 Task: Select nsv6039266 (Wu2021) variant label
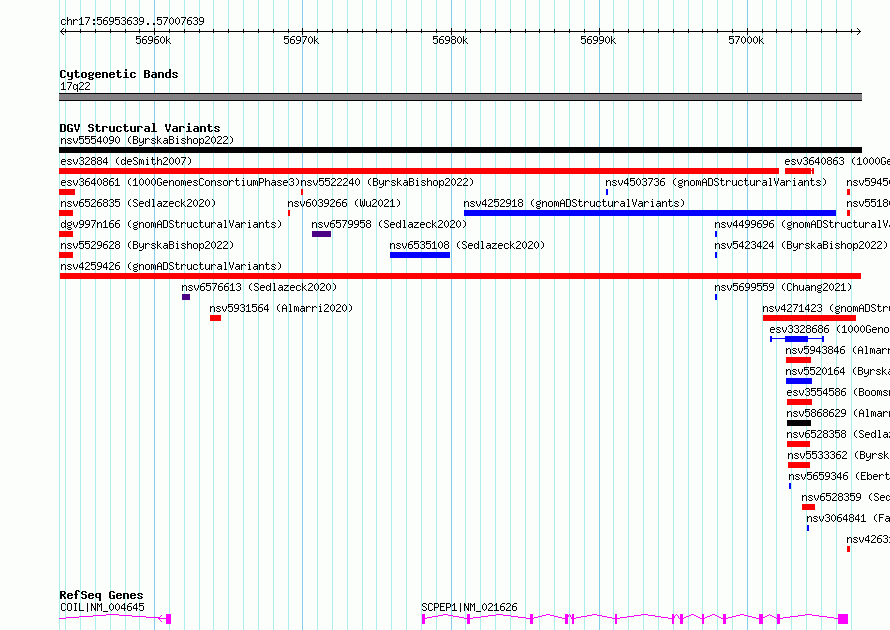click(344, 203)
